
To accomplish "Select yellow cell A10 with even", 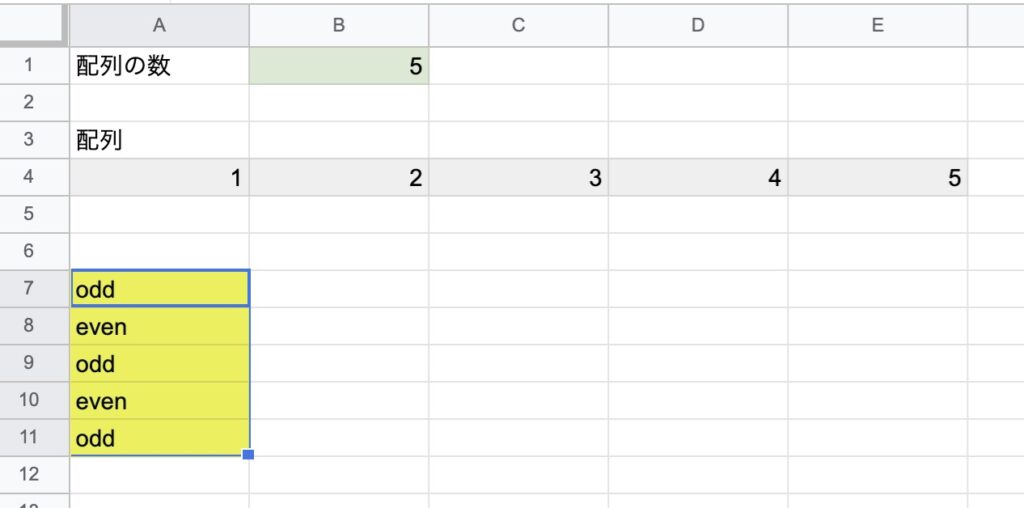I will click(x=159, y=400).
